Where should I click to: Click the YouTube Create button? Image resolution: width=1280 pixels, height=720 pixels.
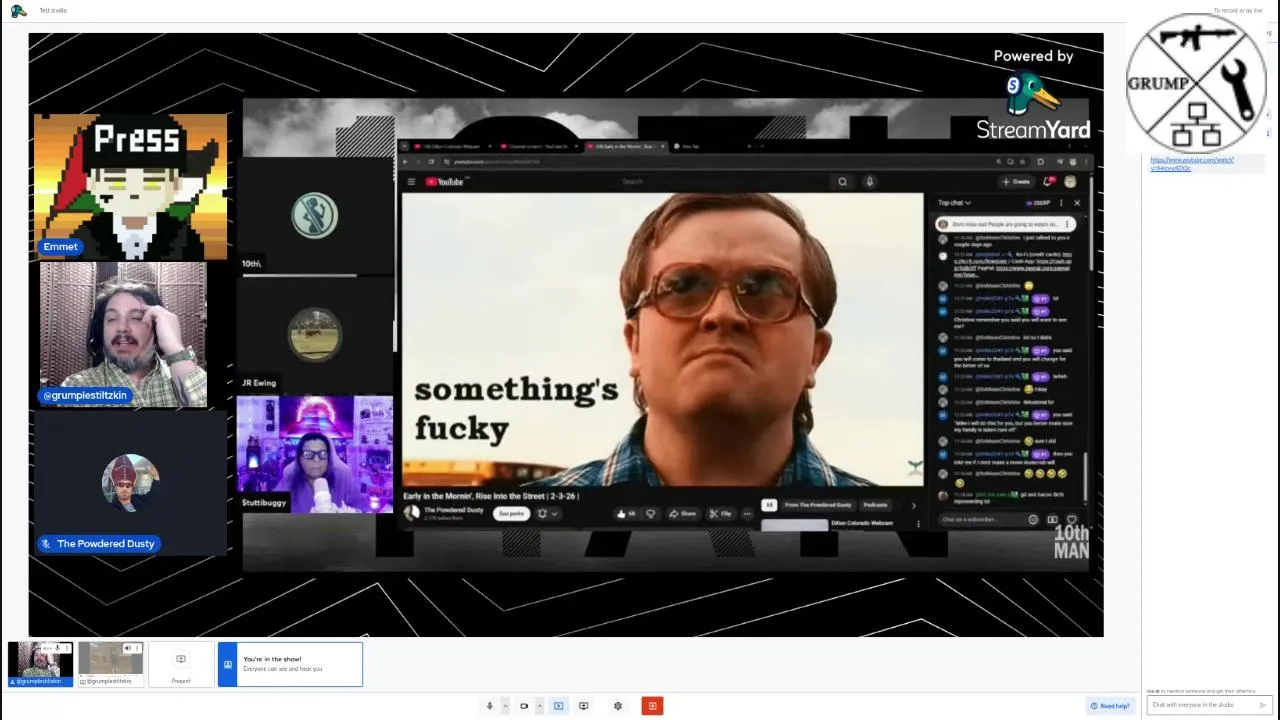[x=1016, y=182]
